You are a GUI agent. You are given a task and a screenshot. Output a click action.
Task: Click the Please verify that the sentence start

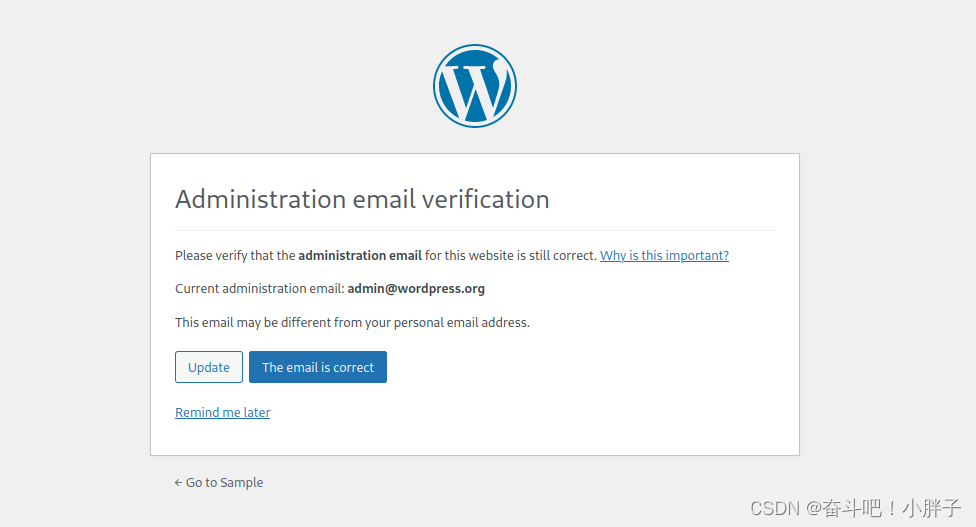[x=235, y=256]
